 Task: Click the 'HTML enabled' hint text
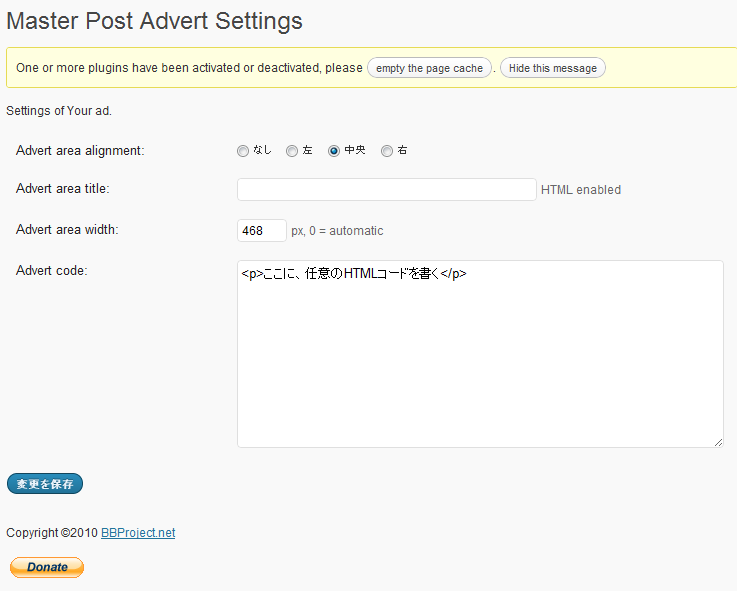pyautogui.click(x=581, y=190)
